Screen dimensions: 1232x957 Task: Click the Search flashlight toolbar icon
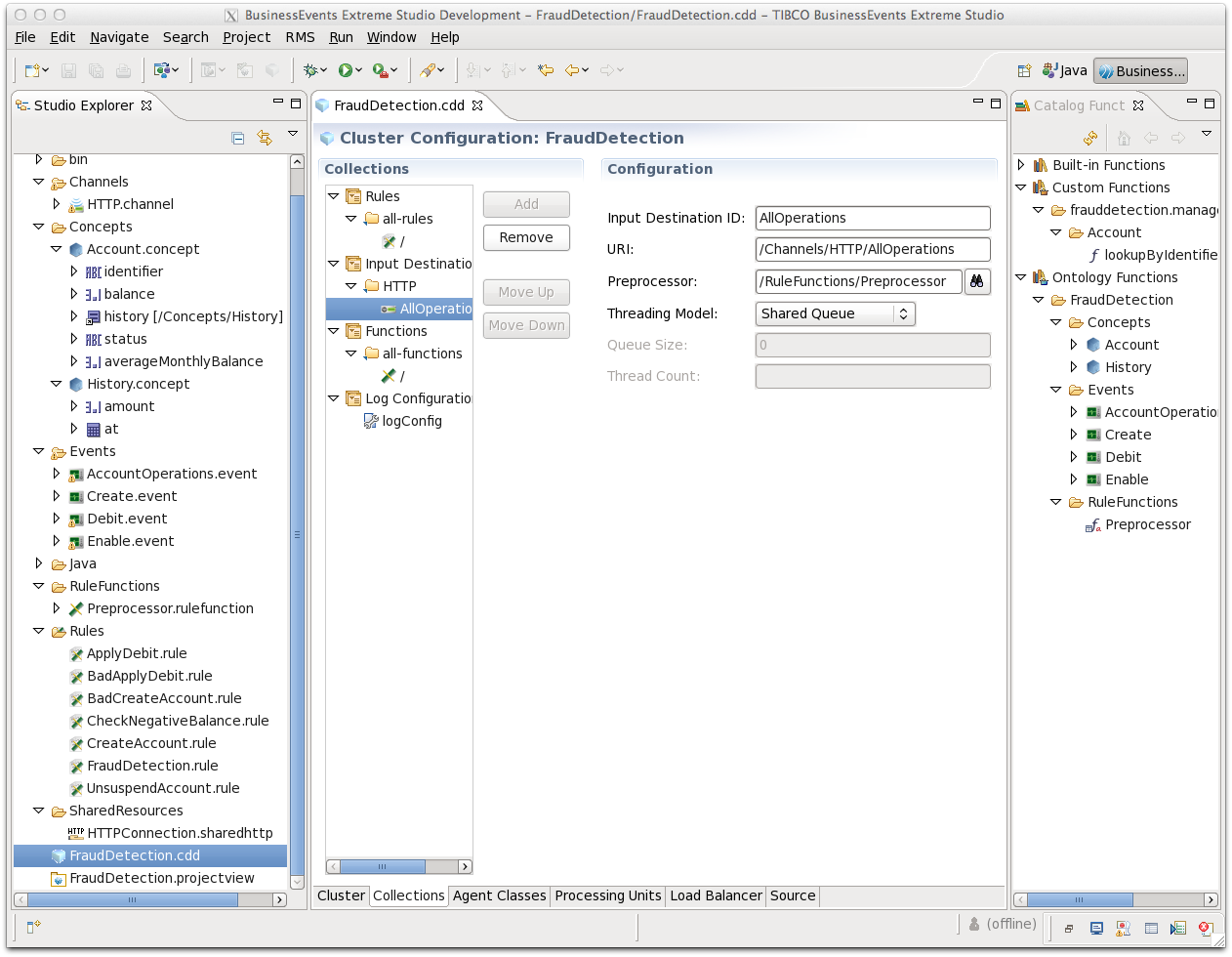tap(428, 70)
